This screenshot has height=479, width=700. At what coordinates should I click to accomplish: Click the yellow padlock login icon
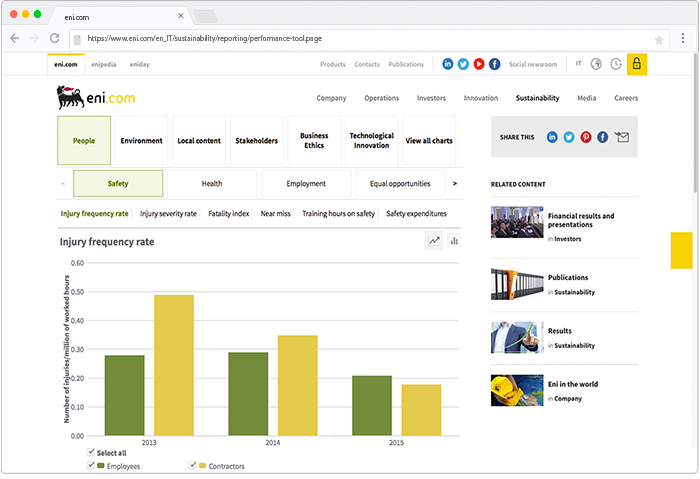click(636, 64)
